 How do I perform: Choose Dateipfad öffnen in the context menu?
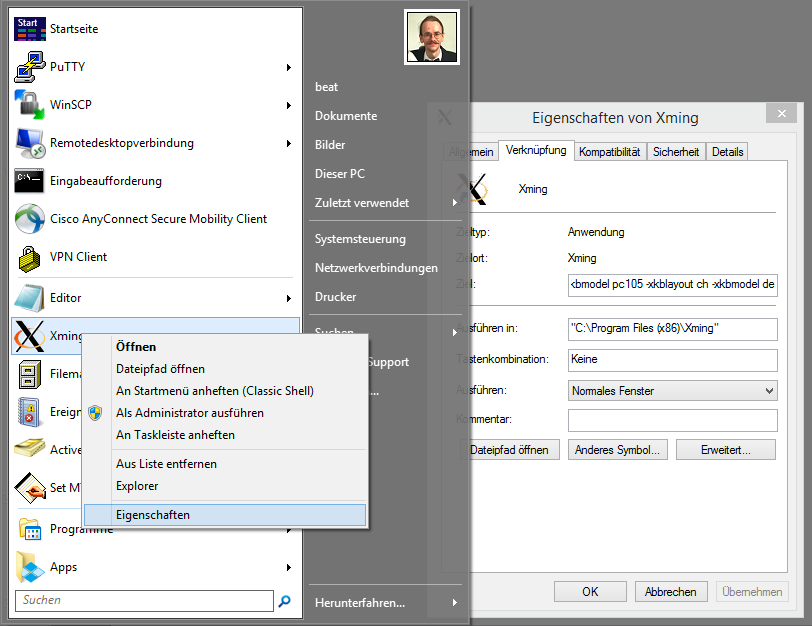225,369
